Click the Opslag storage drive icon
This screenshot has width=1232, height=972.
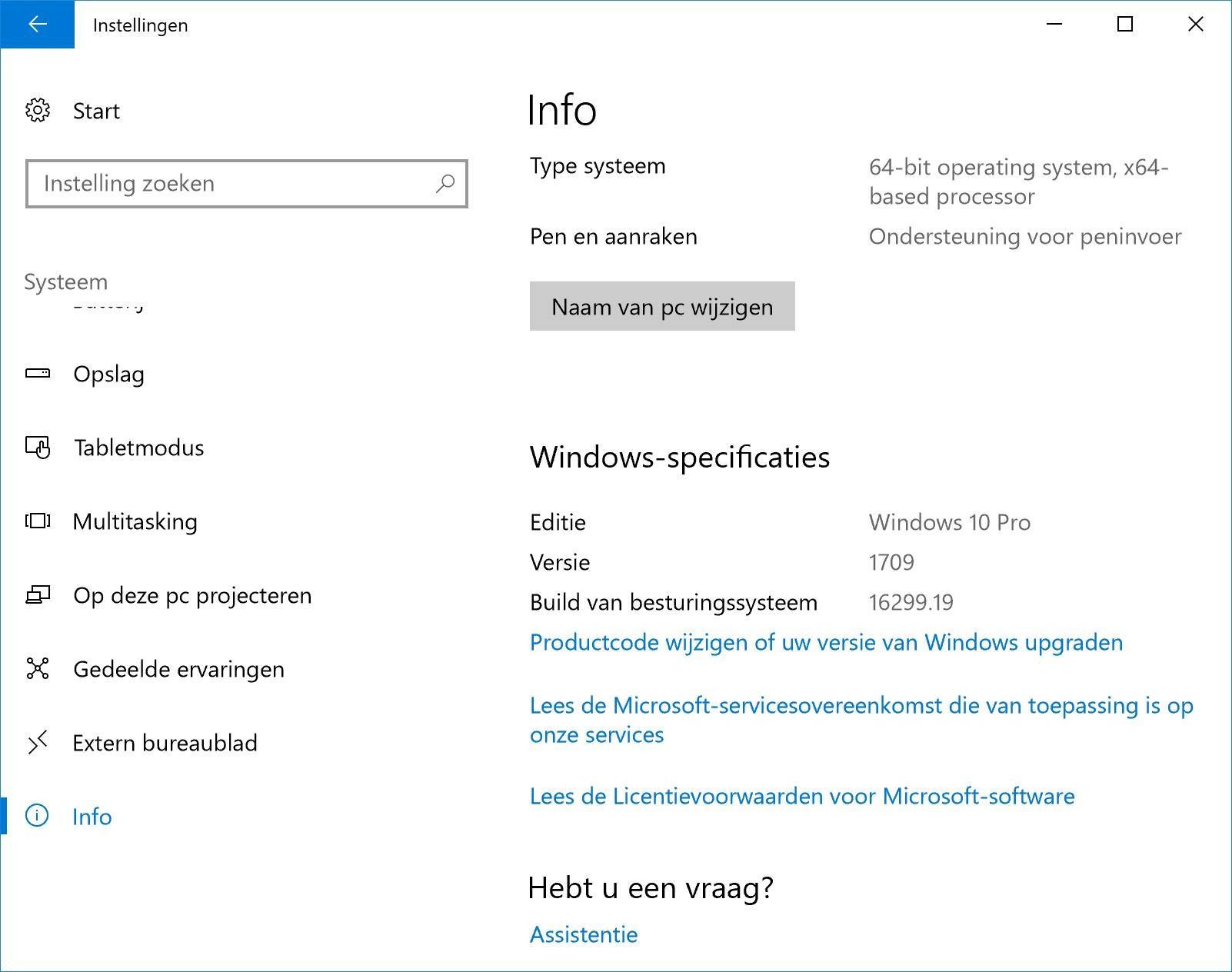pyautogui.click(x=38, y=374)
